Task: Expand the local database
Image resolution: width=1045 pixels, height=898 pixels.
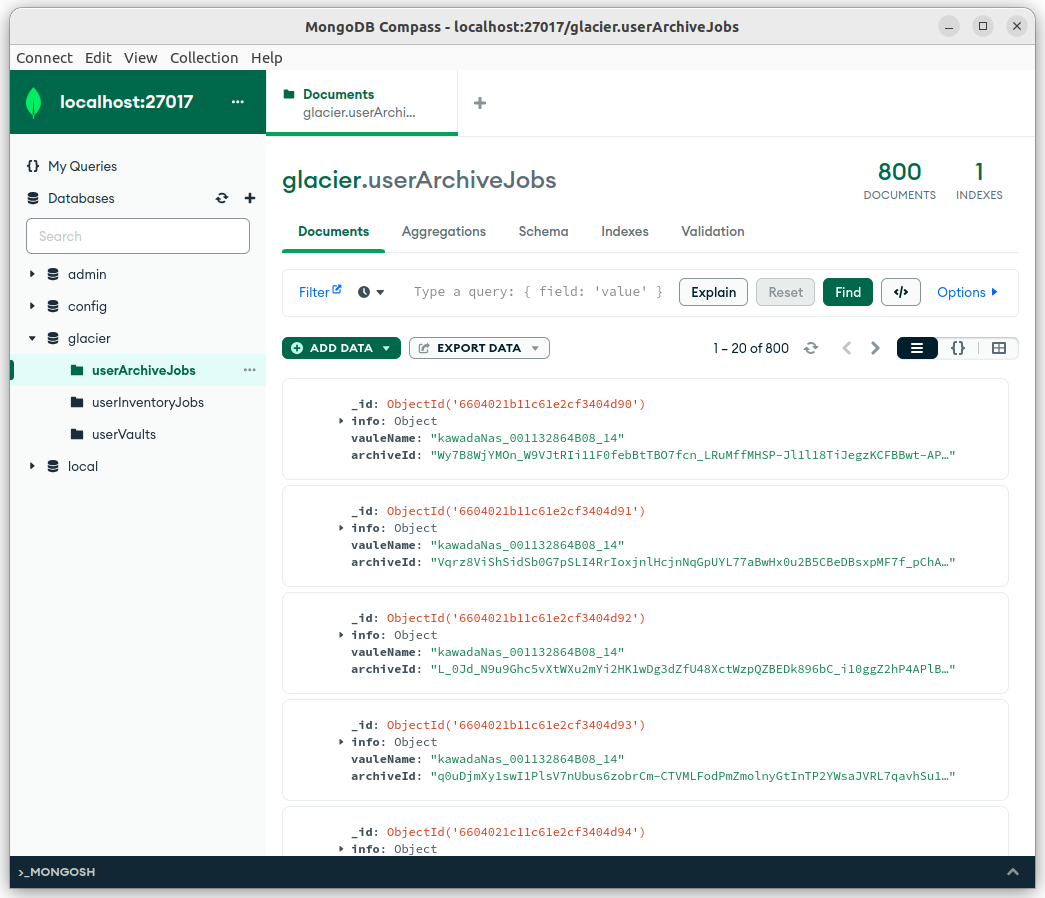Action: (31, 466)
